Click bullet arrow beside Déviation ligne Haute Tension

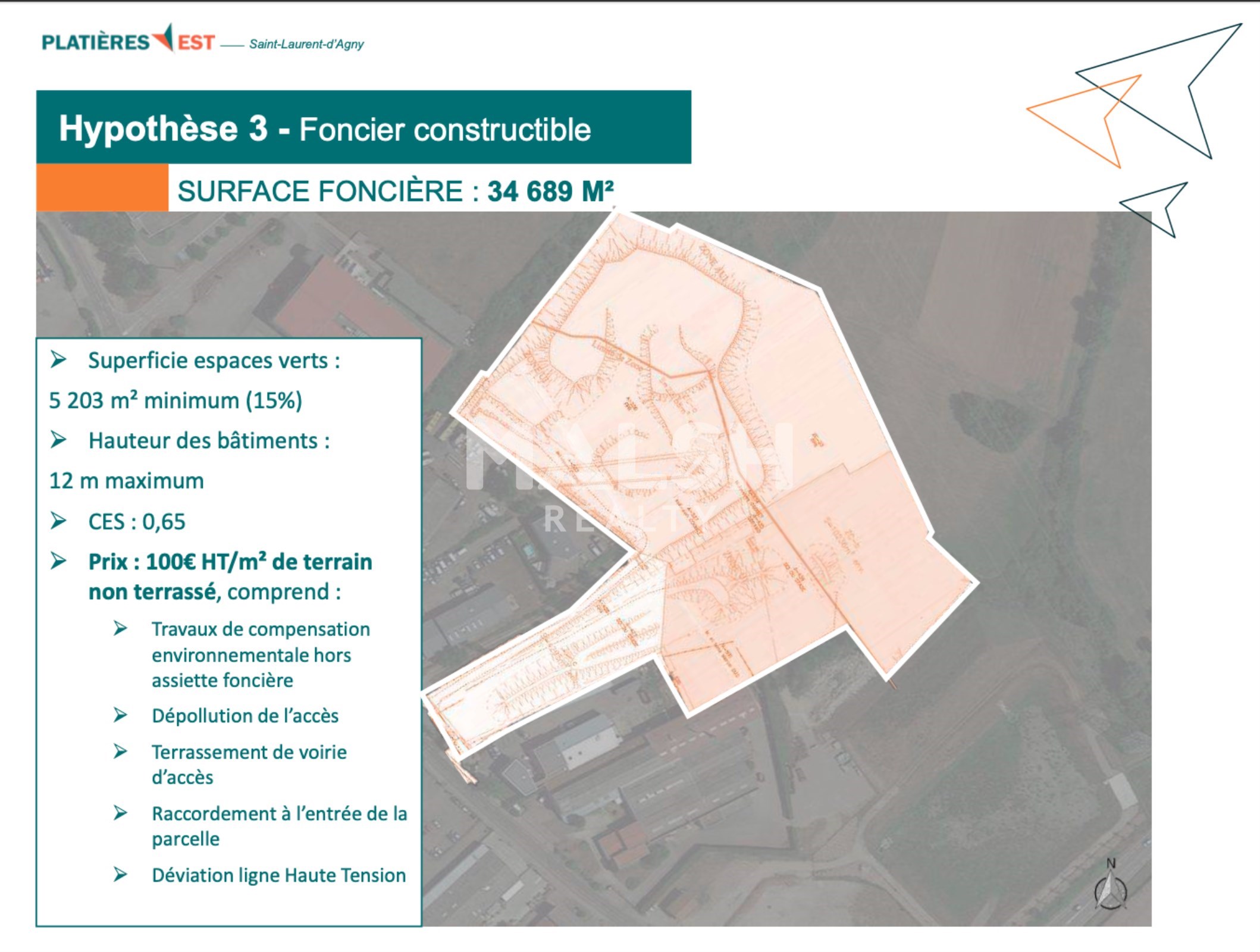click(121, 874)
